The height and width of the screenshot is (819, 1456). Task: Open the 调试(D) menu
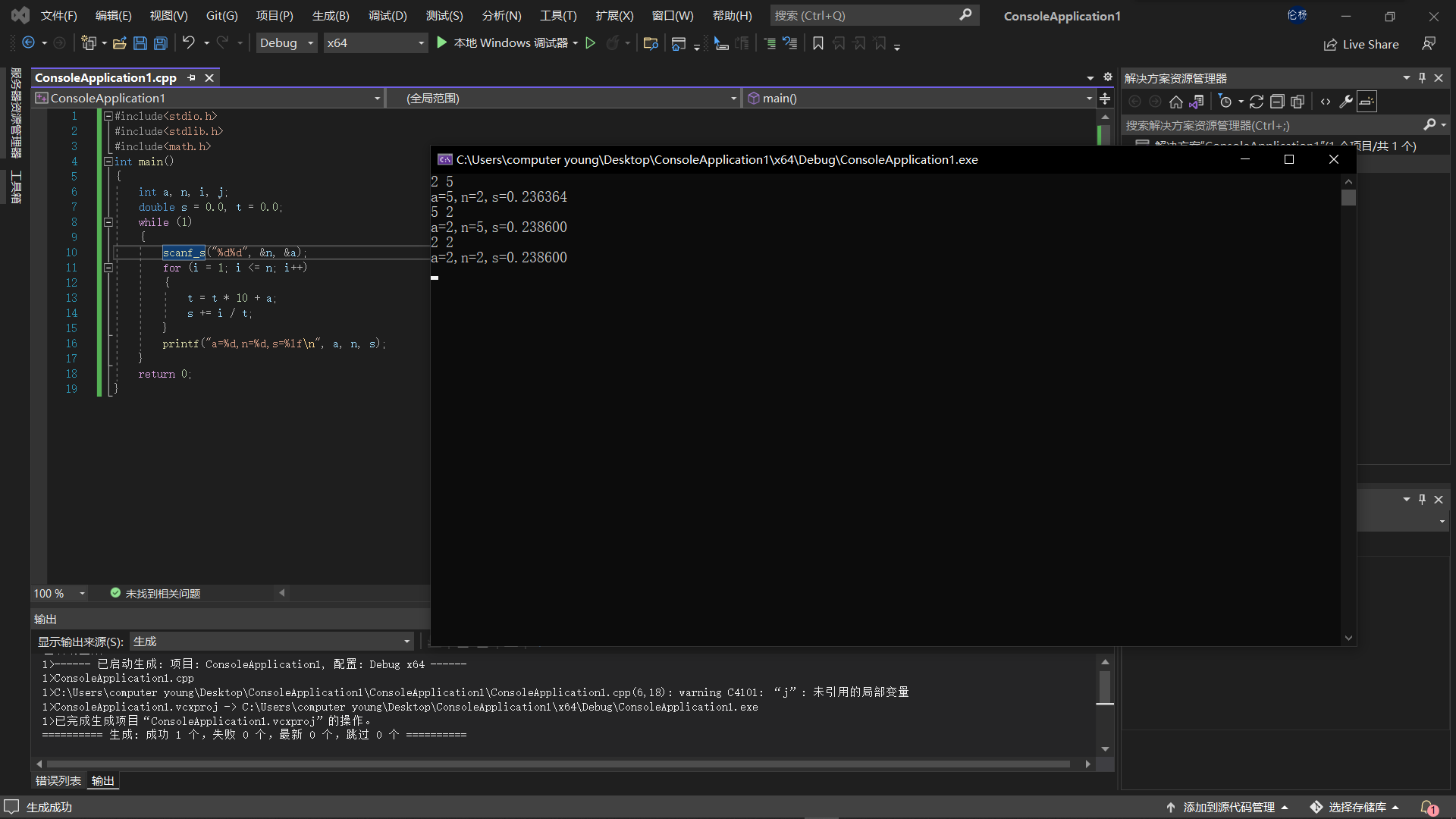(x=387, y=16)
